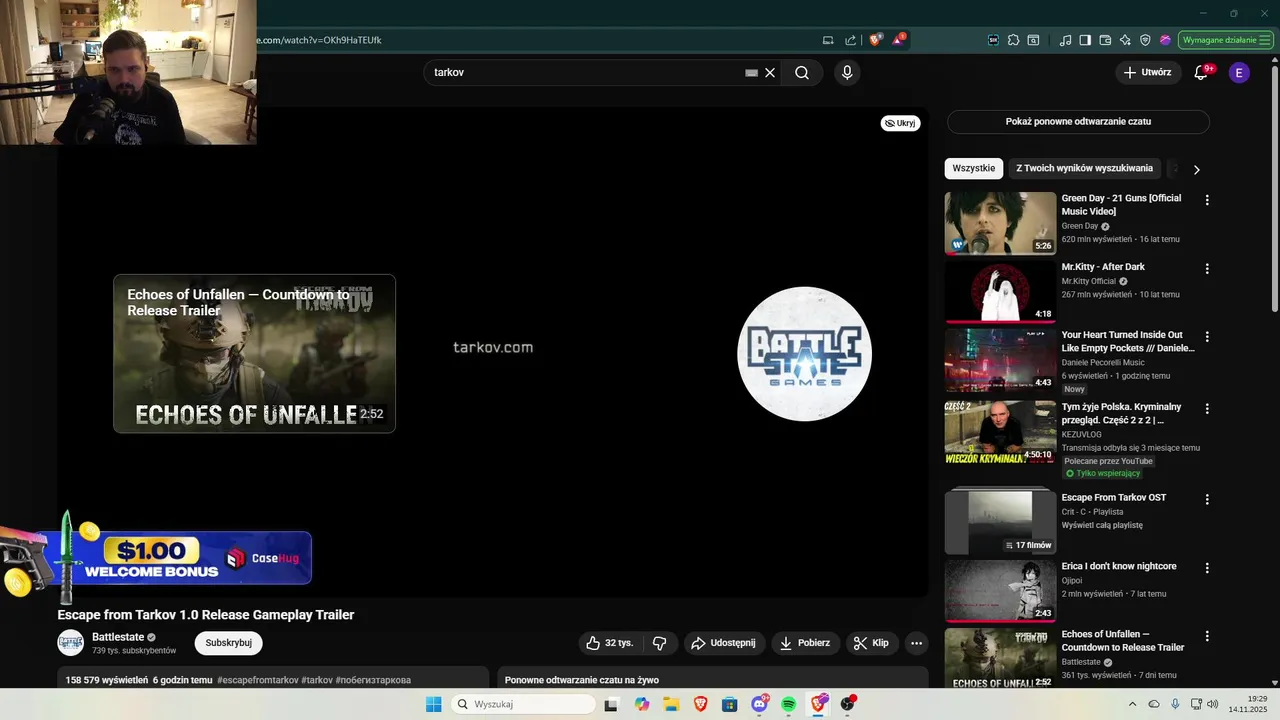The image size is (1280, 720).
Task: Click the Subskrybuj button
Action: [x=229, y=643]
